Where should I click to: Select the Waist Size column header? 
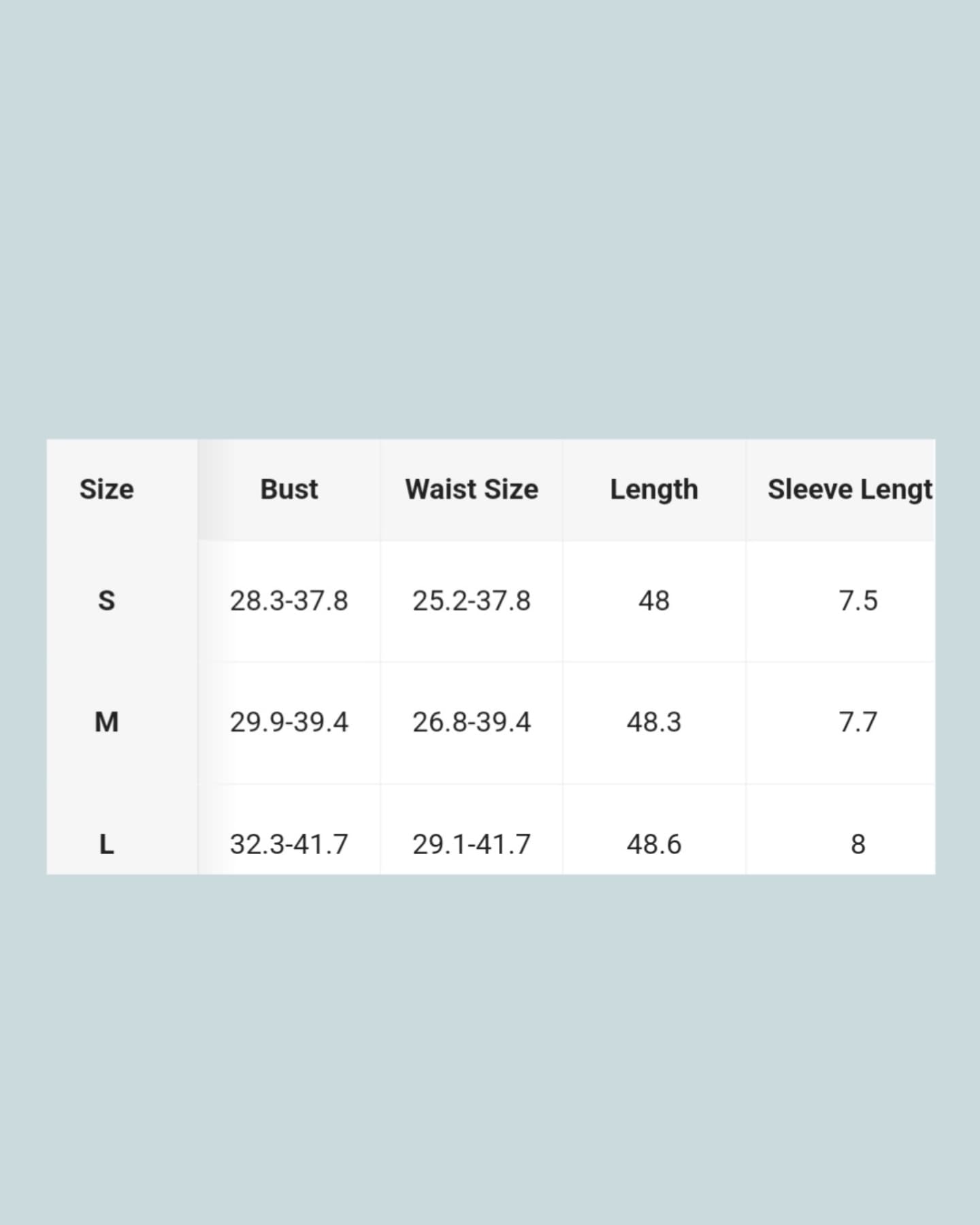point(472,489)
